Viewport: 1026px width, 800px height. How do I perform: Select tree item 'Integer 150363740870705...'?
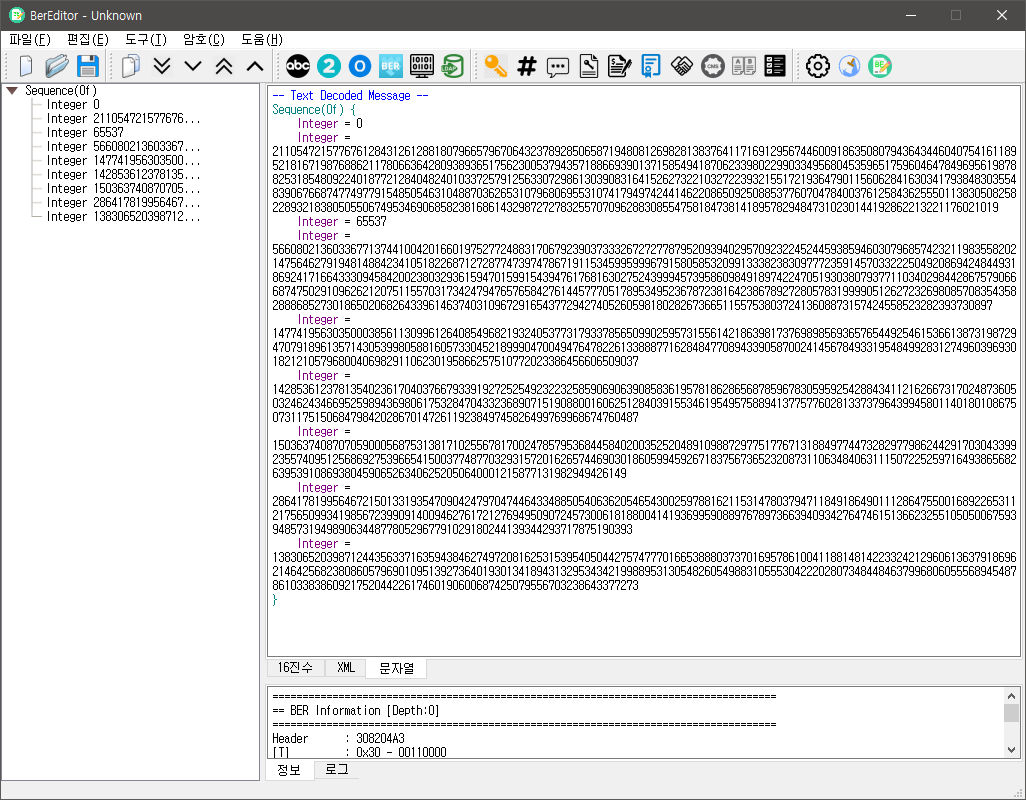pos(124,188)
